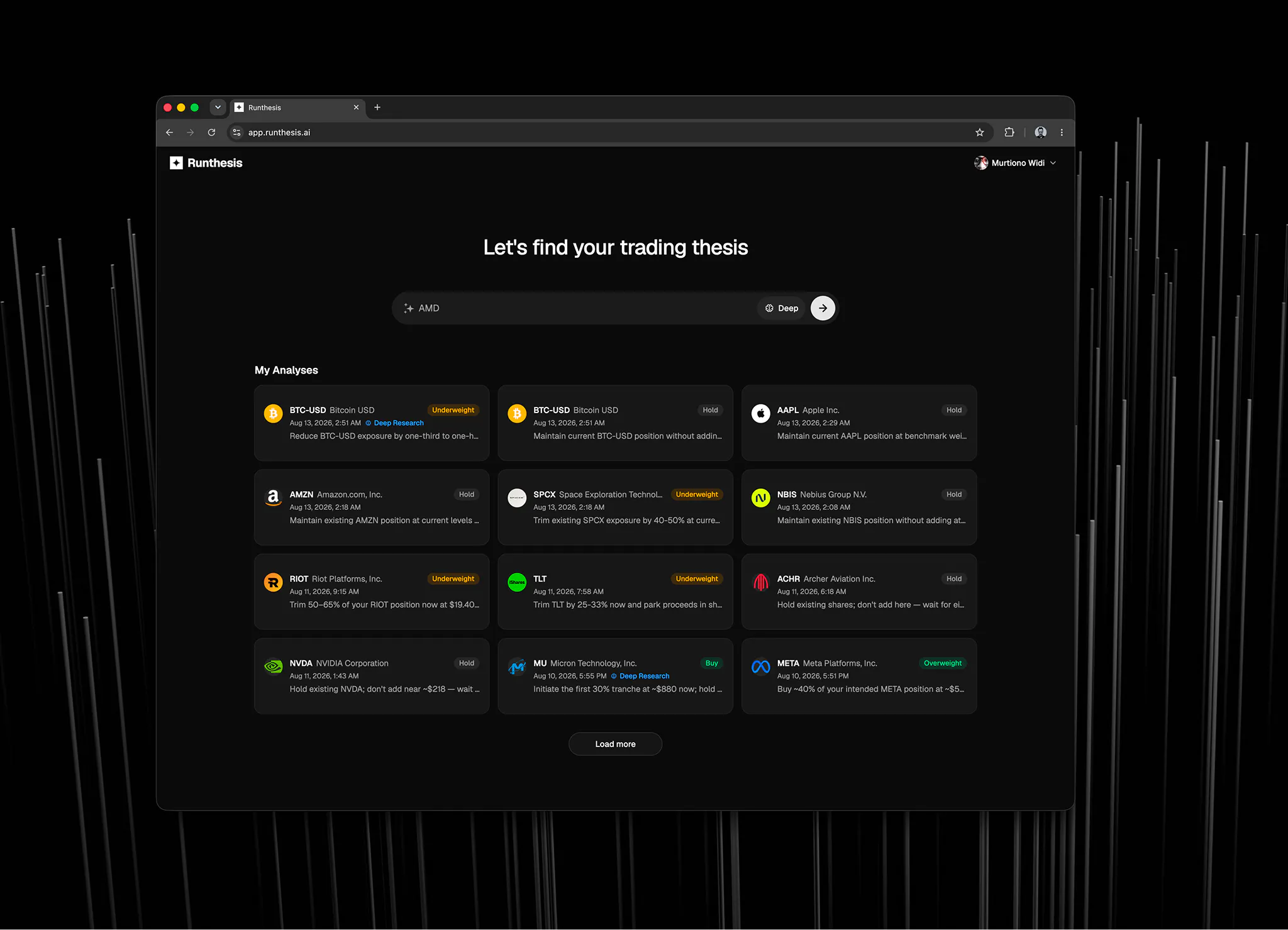Expand the tab search dropdown

click(x=218, y=108)
